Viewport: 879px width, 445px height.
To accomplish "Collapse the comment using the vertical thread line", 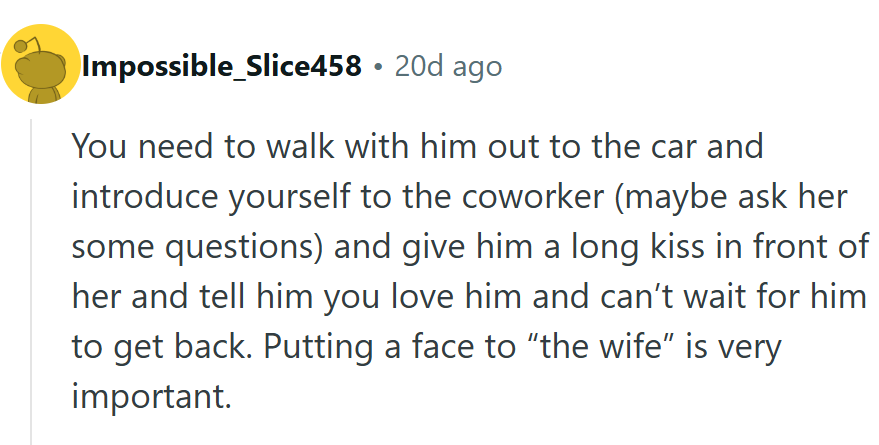I will coord(32,280).
